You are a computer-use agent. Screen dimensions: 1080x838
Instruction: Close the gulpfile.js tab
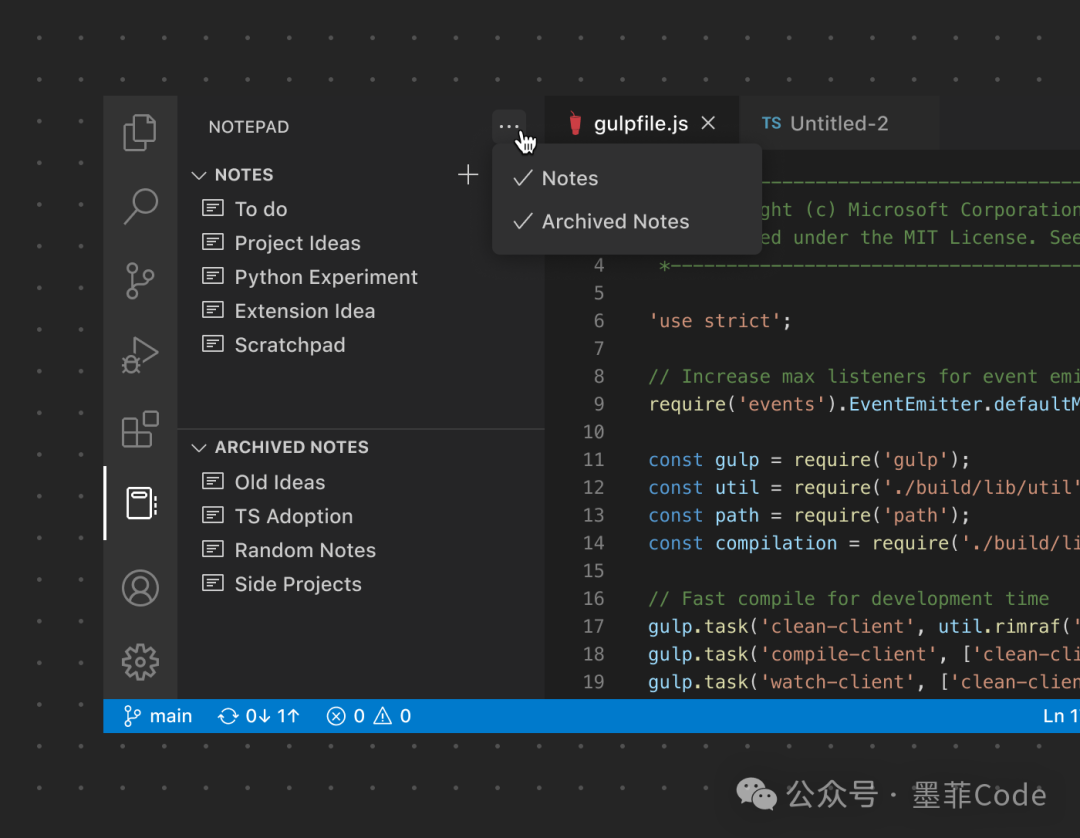[x=708, y=123]
